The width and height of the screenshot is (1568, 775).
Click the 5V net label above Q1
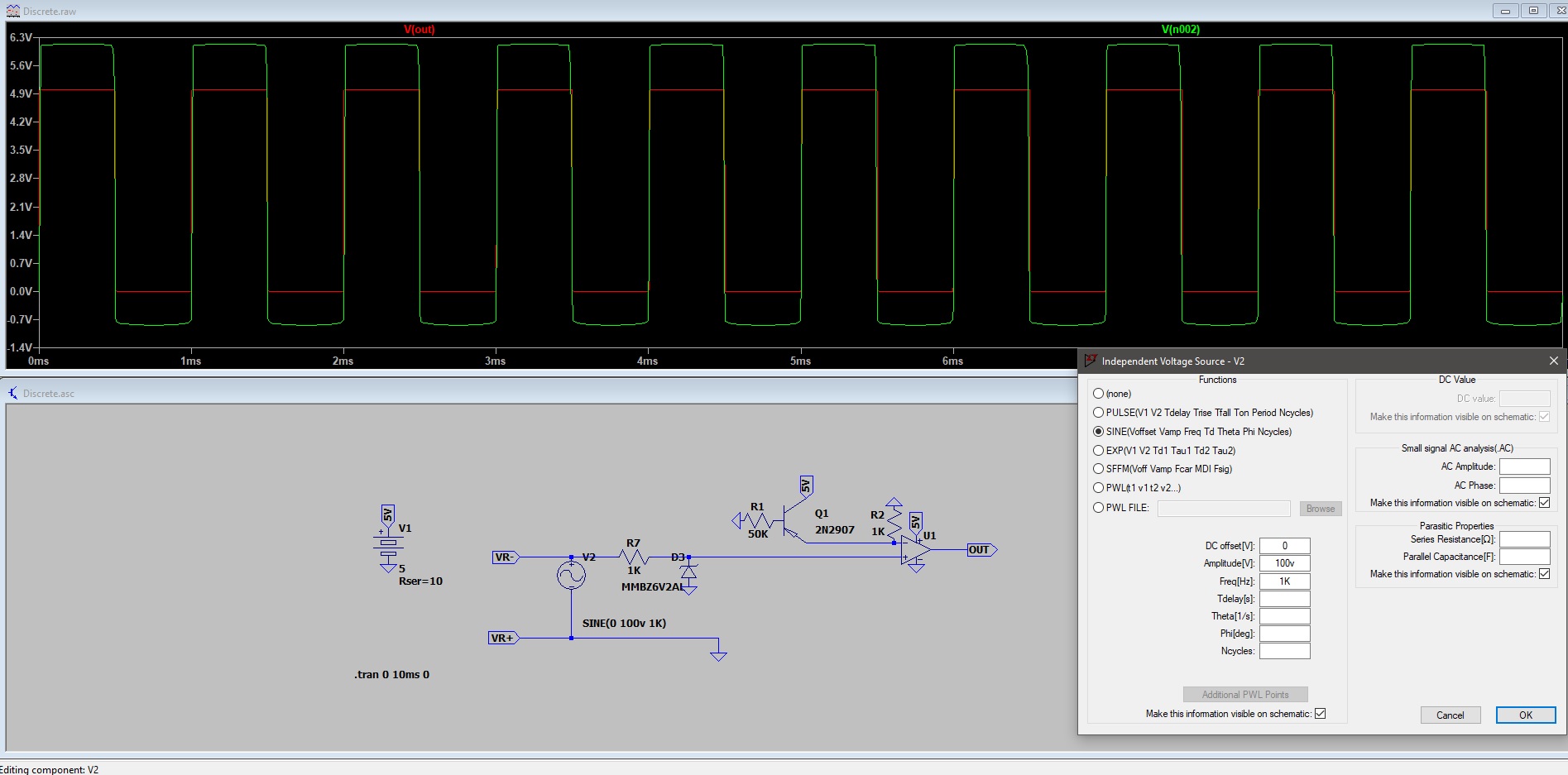click(x=806, y=486)
